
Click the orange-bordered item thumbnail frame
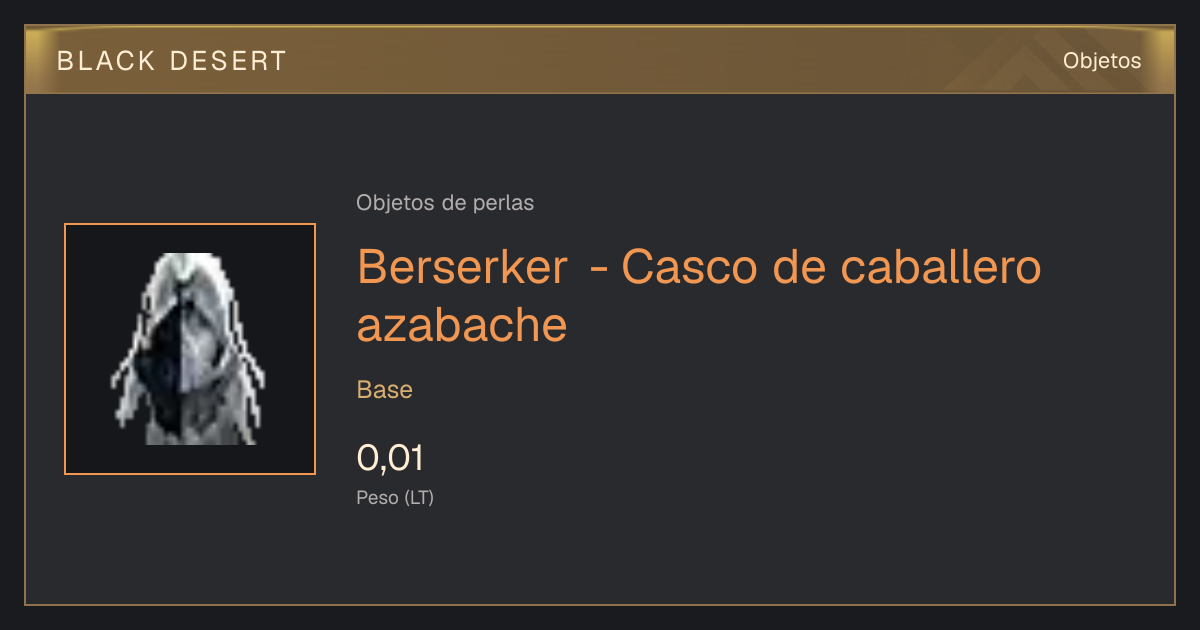click(190, 349)
